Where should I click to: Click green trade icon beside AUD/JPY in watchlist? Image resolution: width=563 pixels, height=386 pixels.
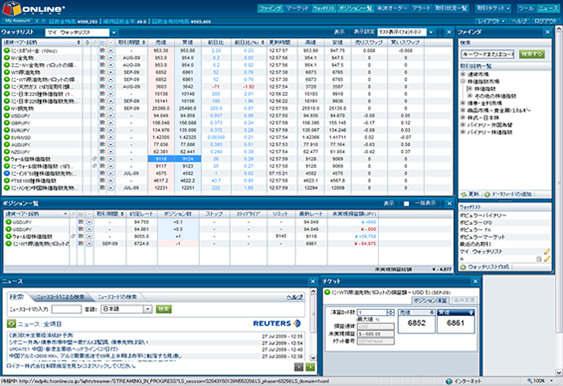click(x=7, y=144)
